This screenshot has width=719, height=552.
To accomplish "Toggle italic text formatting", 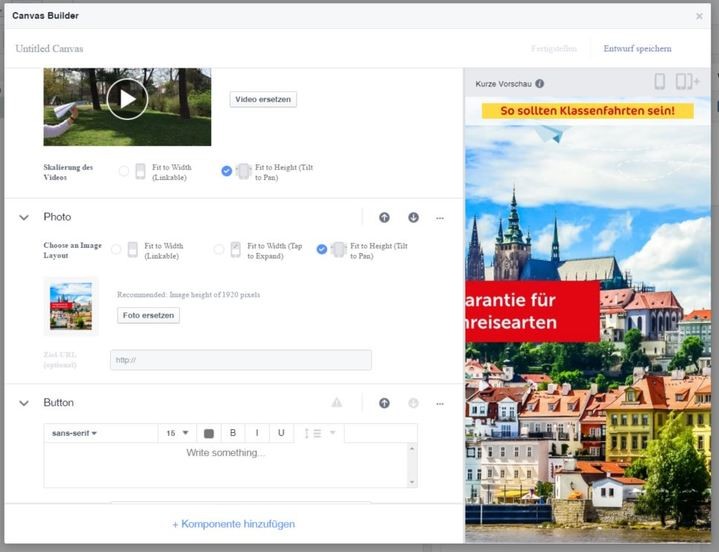I will (x=257, y=433).
